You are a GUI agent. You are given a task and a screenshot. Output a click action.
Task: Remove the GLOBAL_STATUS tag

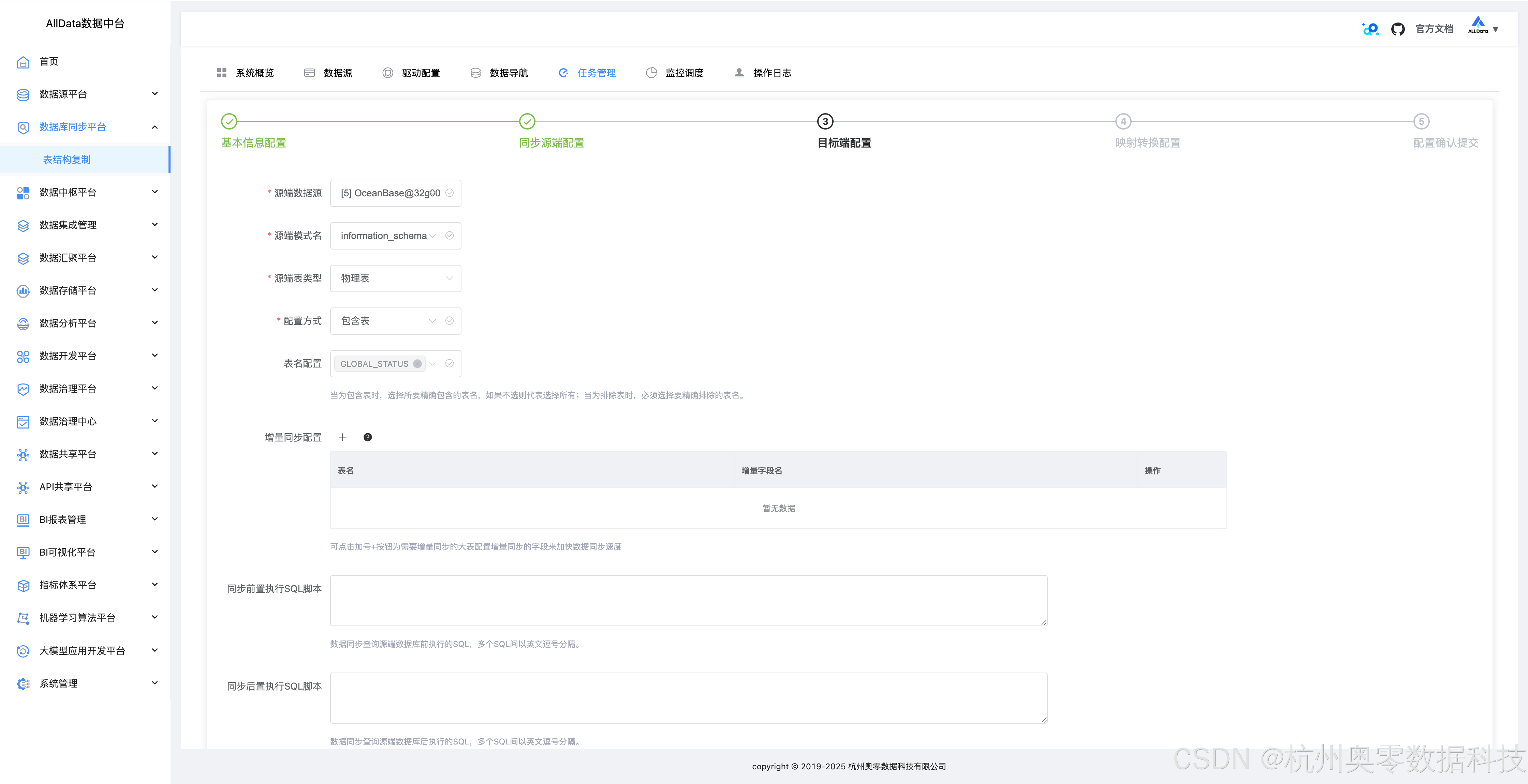[x=417, y=363]
